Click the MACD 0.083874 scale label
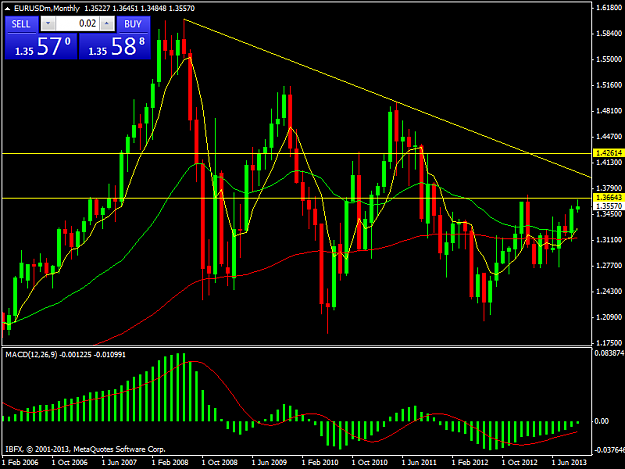The image size is (625, 469). [609, 353]
